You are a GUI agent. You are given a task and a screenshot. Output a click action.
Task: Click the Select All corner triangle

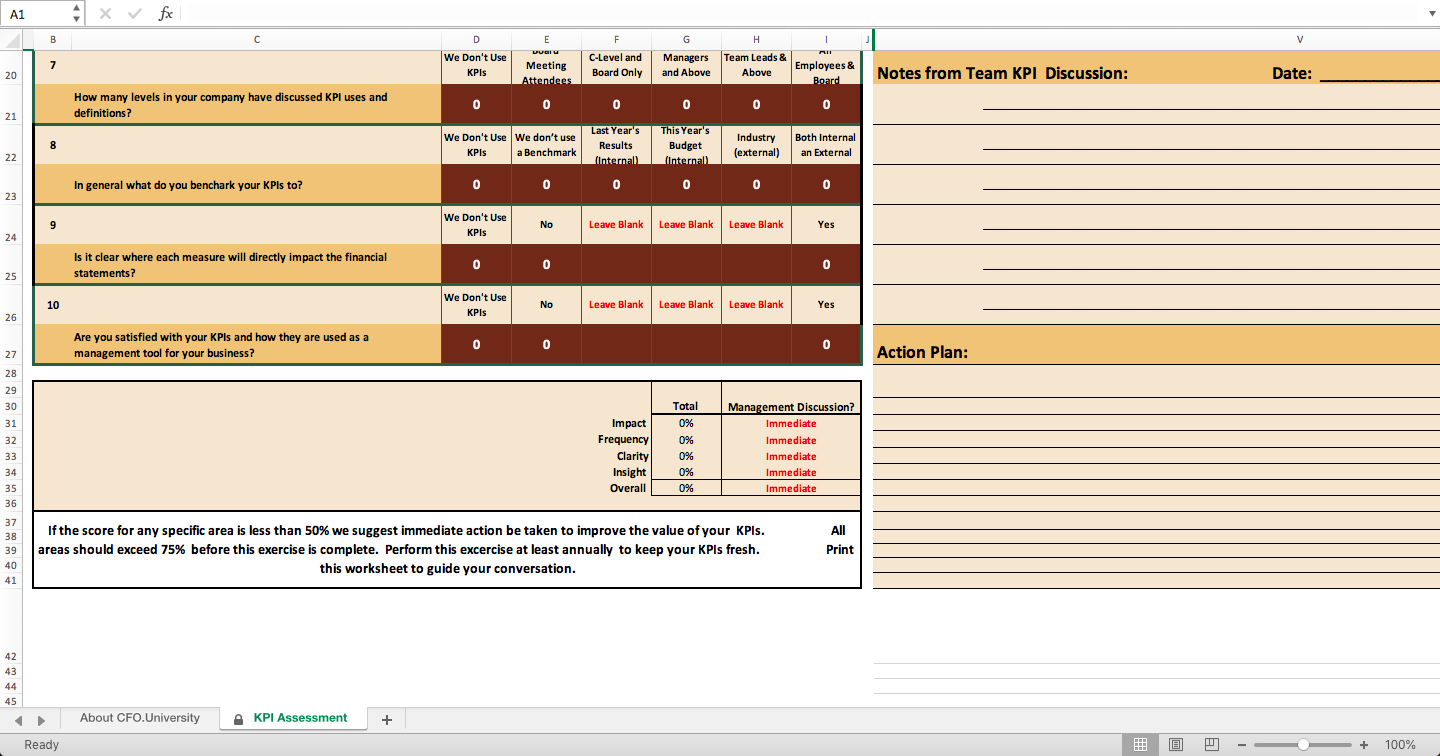10,39
